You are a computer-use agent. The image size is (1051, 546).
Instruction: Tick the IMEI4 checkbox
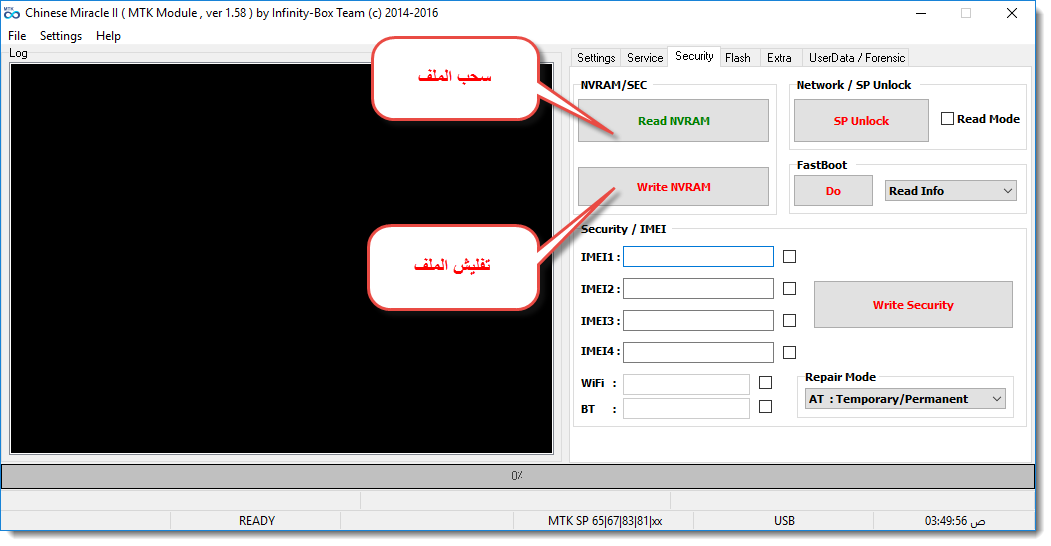[790, 352]
